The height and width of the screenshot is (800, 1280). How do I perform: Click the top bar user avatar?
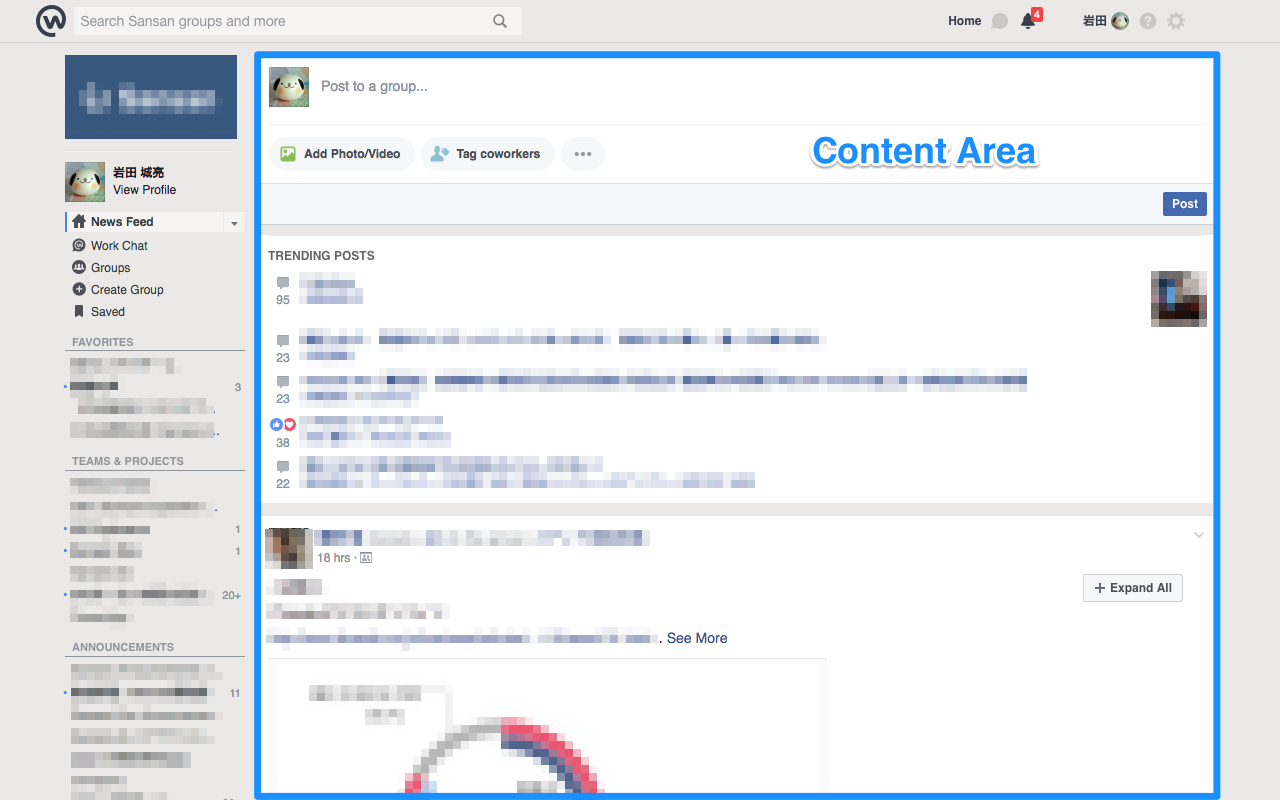1120,21
